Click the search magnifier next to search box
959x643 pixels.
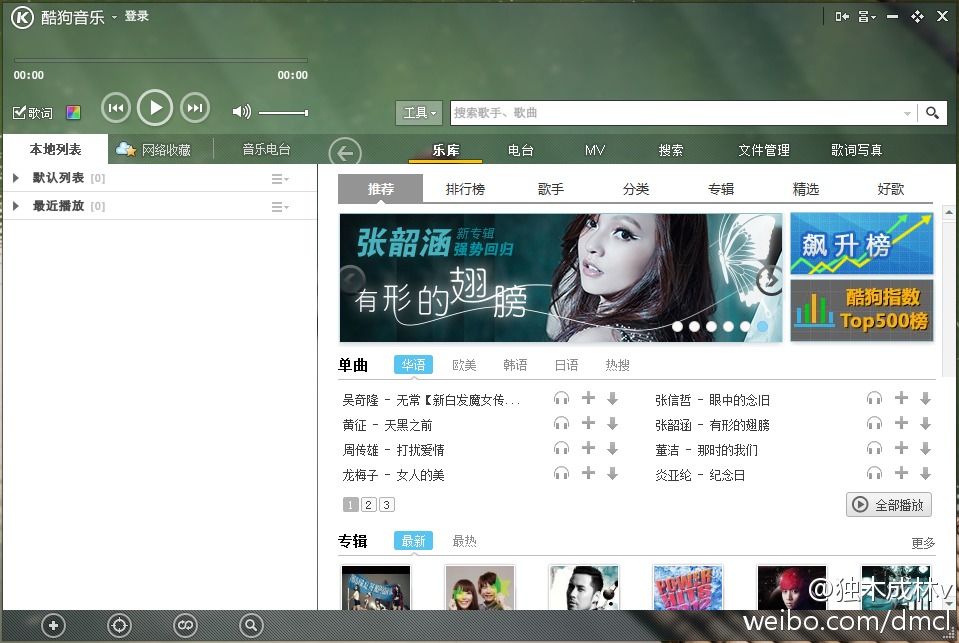pyautogui.click(x=932, y=113)
